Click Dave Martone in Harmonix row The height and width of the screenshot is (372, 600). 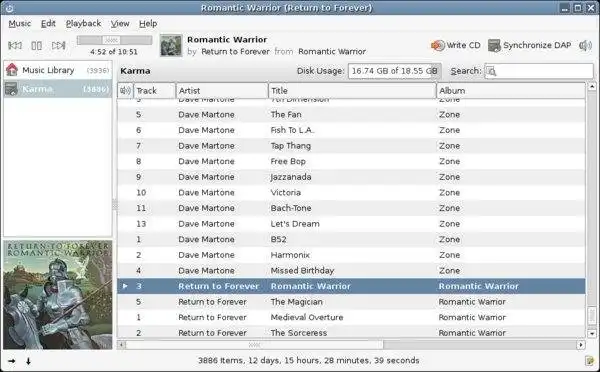(x=206, y=255)
